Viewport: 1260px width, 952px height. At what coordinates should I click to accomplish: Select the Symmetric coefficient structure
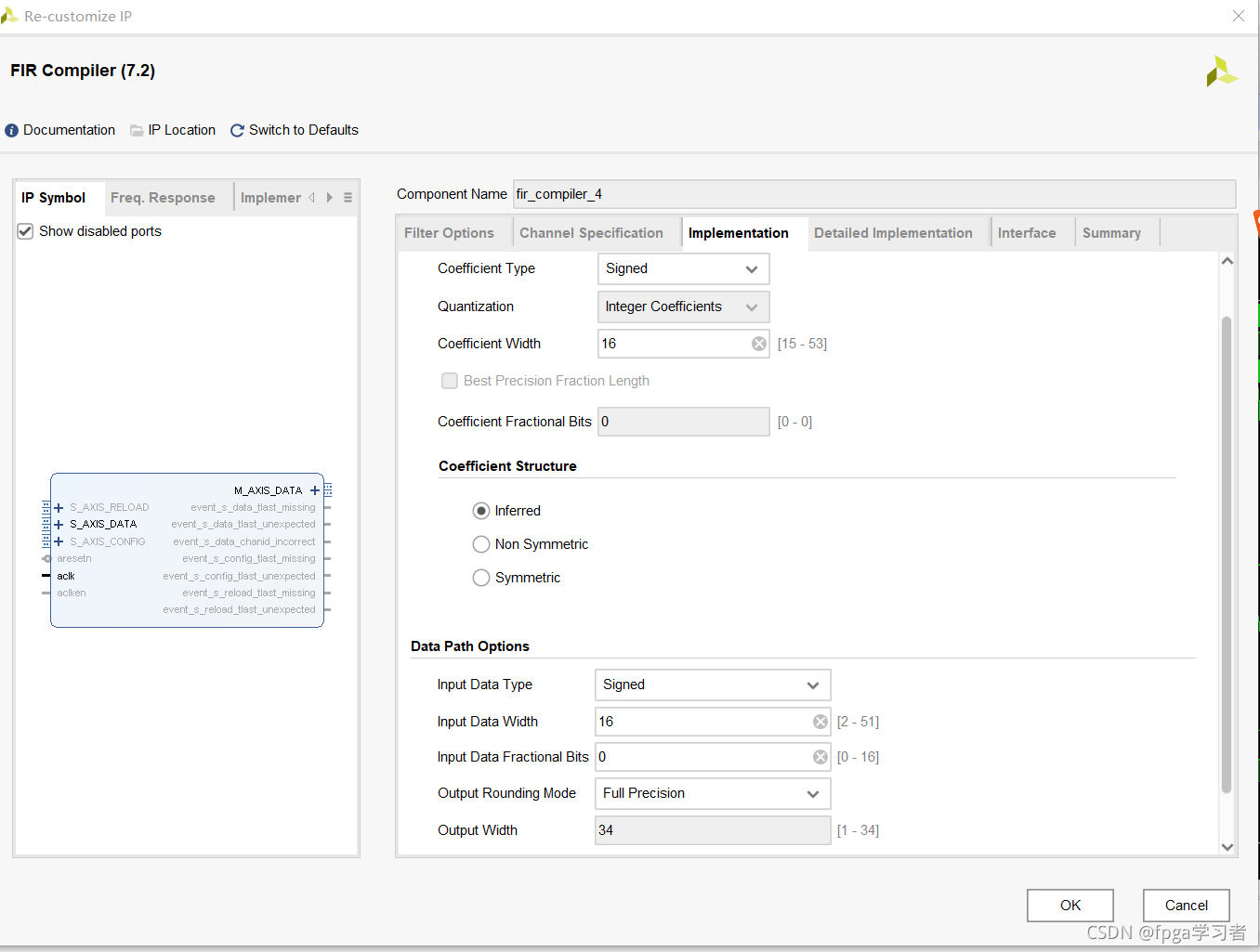[481, 578]
